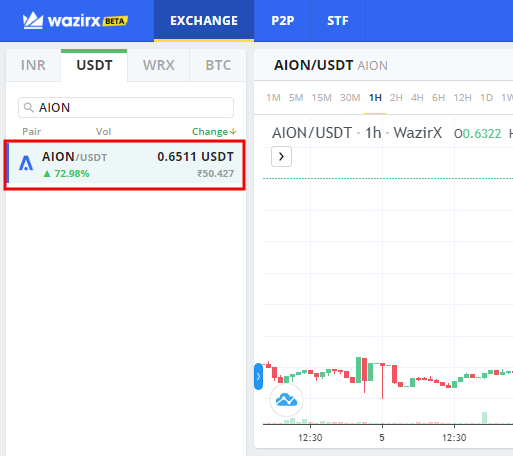Set chart interval to 5M
513x456 pixels.
pos(296,98)
